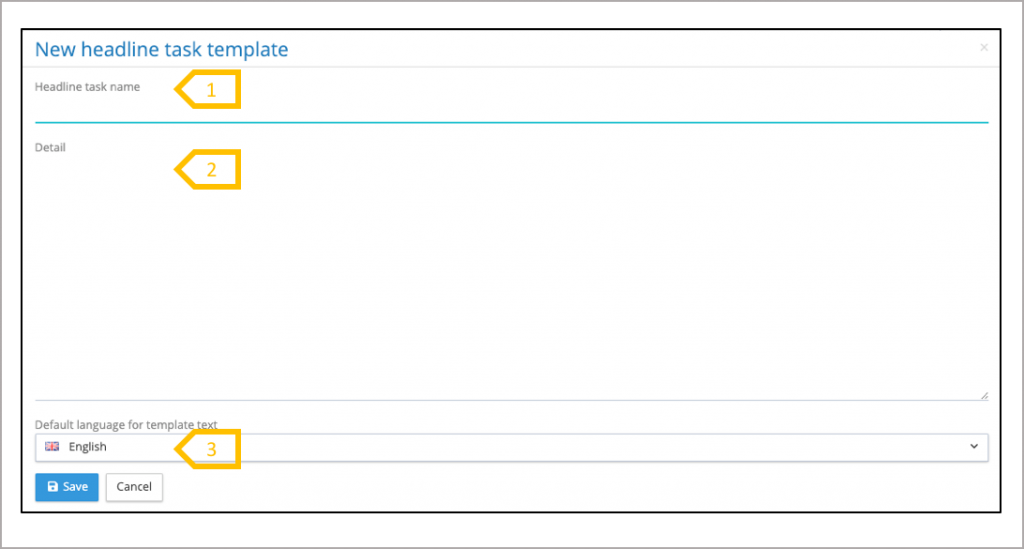Click the UK flag icon beside English

pos(52,447)
